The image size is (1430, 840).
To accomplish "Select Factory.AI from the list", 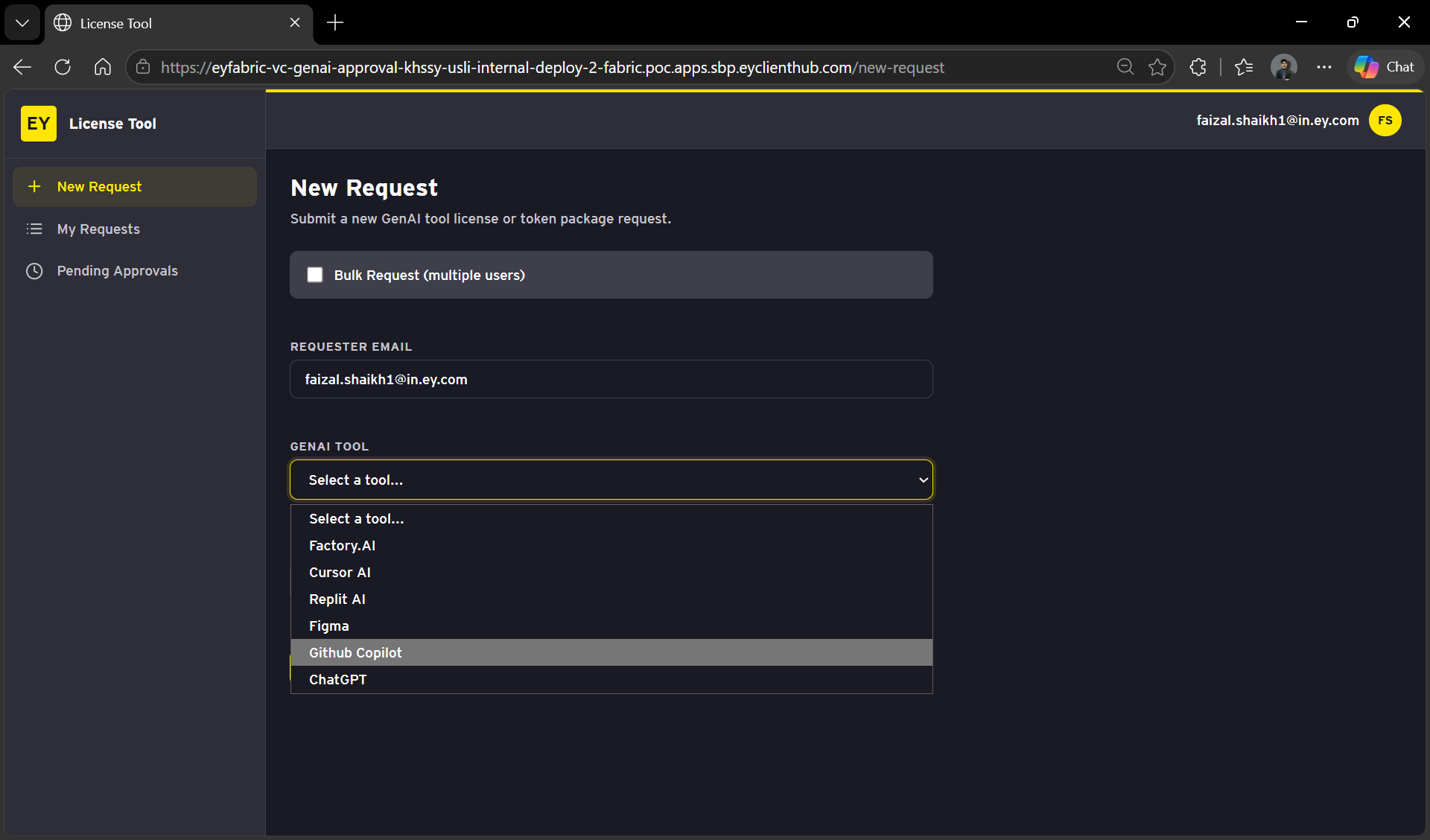I will pyautogui.click(x=611, y=546).
